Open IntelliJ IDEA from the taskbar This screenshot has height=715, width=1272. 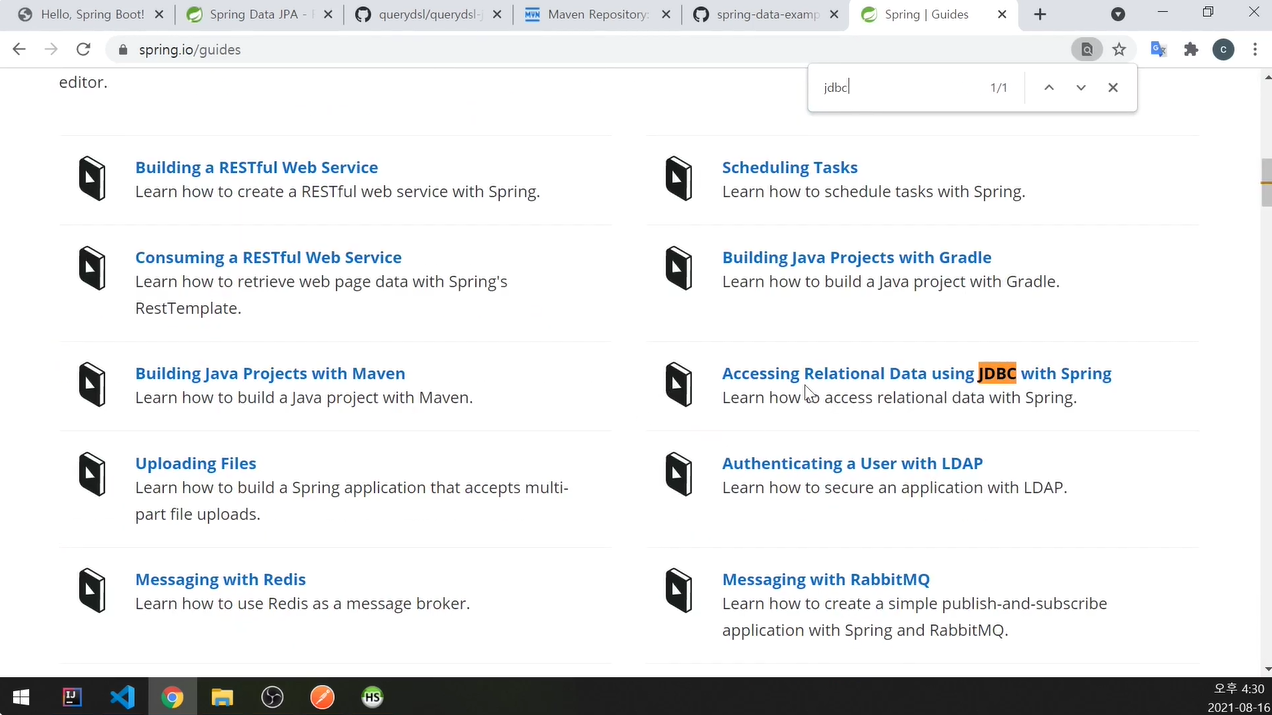click(x=72, y=697)
